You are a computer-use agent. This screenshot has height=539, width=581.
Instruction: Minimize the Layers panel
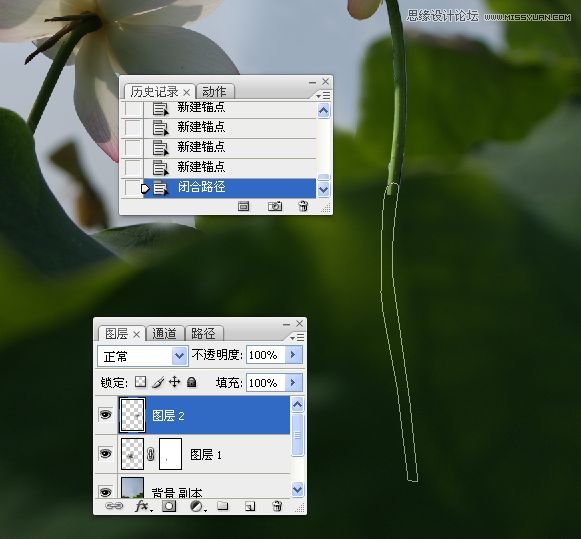pos(286,325)
